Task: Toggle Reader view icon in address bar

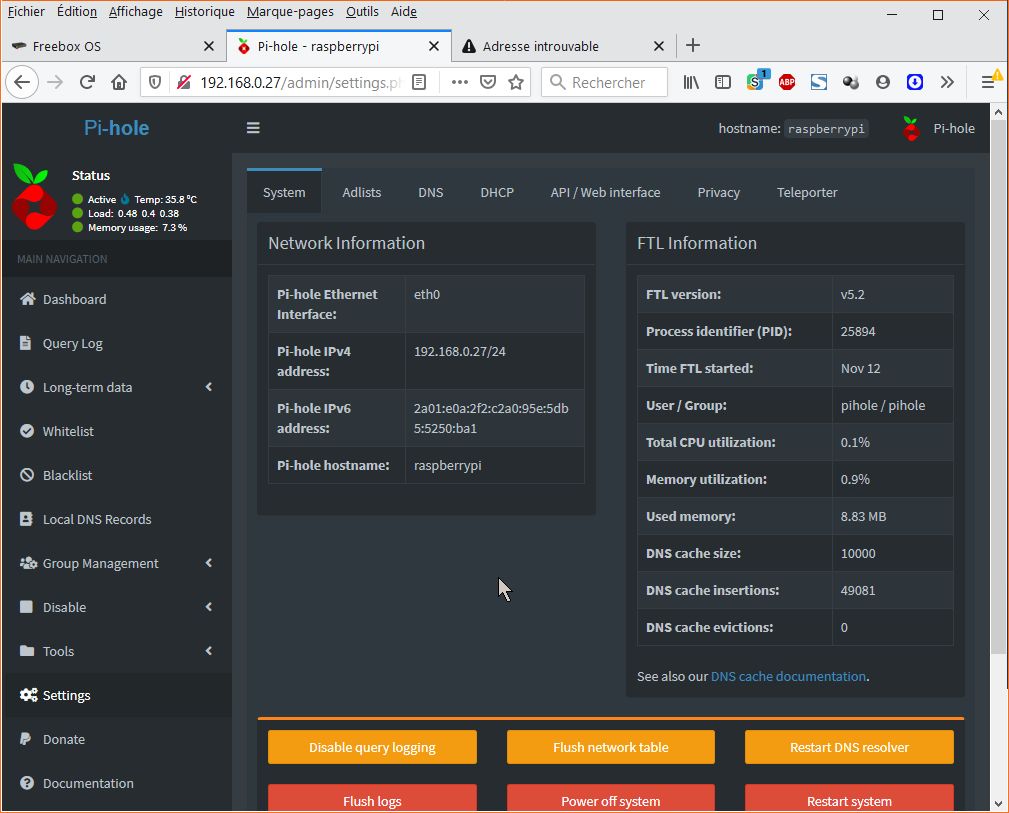Action: 419,82
